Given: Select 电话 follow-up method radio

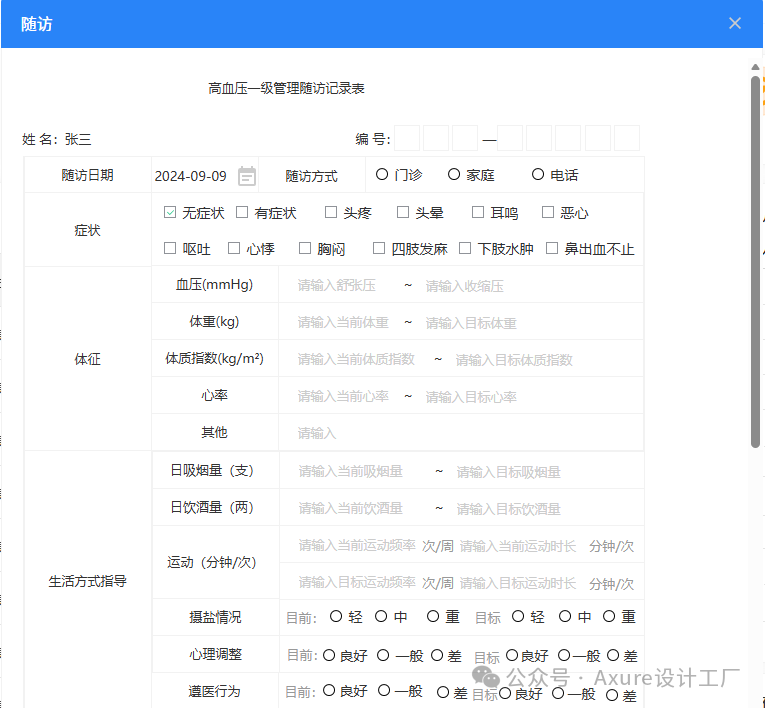Looking at the screenshot, I should click(538, 174).
